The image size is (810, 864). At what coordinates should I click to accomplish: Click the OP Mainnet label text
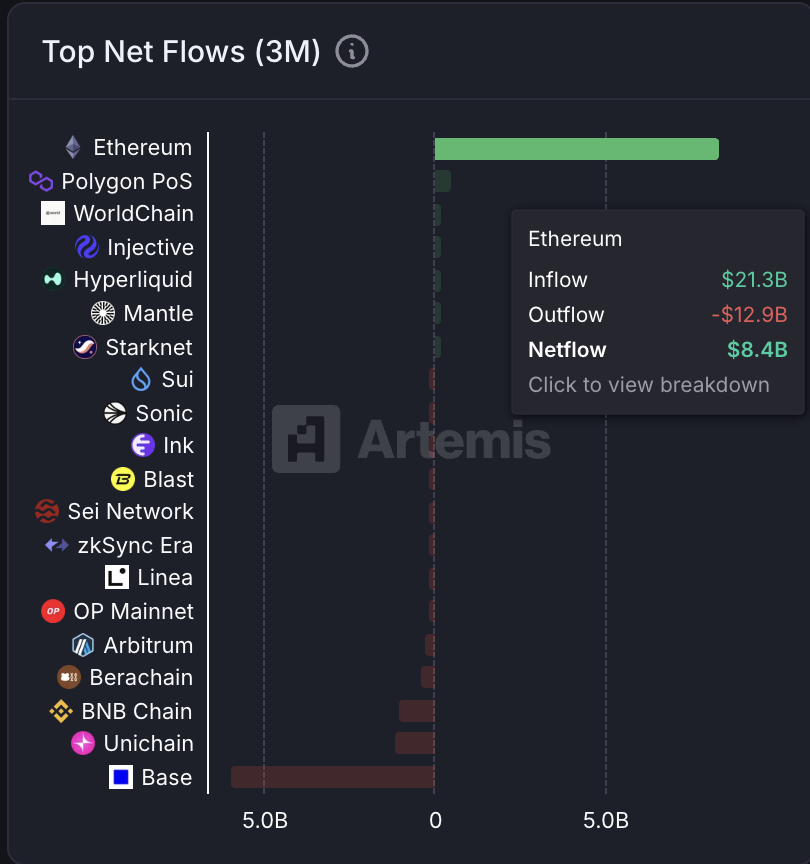134,611
